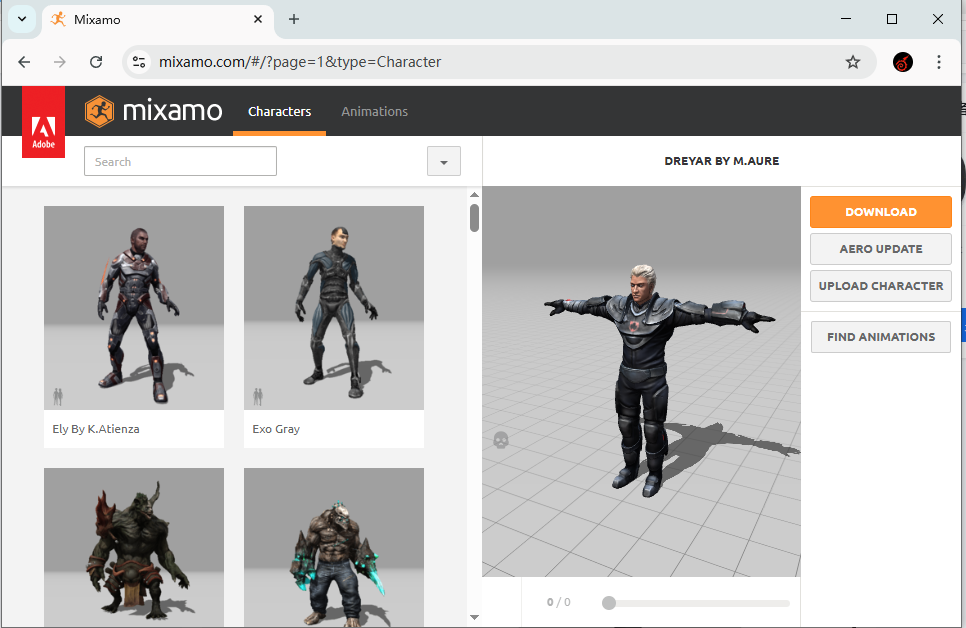Select the blue-clawed brute character thumbnail
This screenshot has height=628, width=966.
click(x=334, y=547)
